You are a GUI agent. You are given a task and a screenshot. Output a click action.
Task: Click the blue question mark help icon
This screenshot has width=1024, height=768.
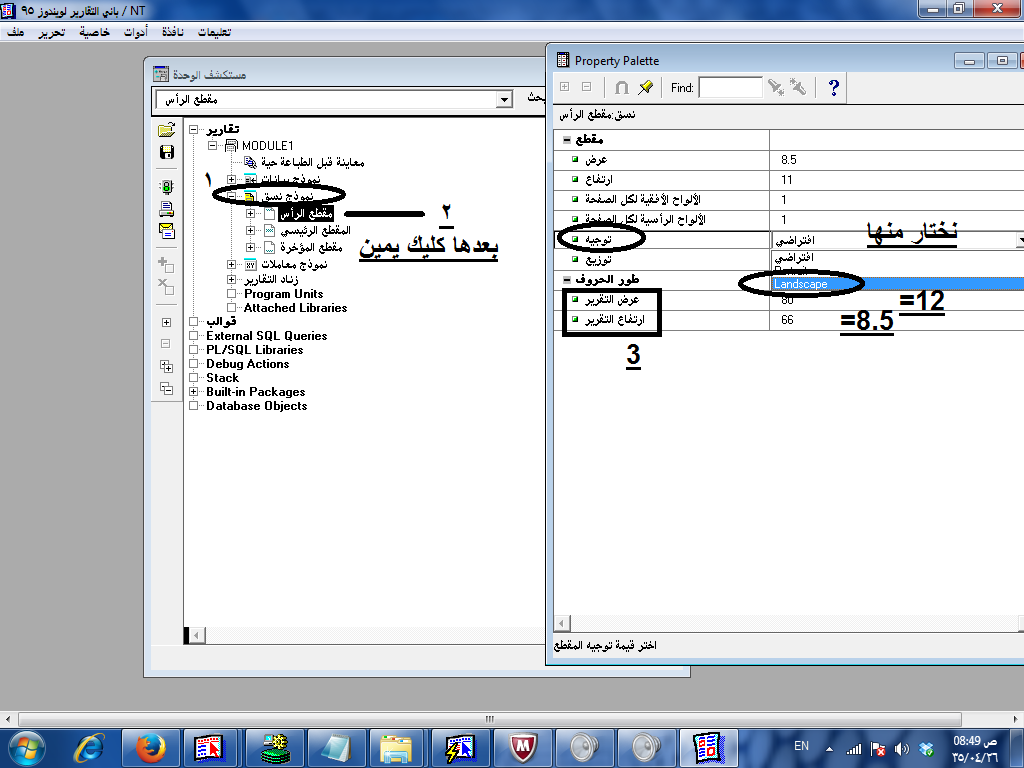pos(833,88)
